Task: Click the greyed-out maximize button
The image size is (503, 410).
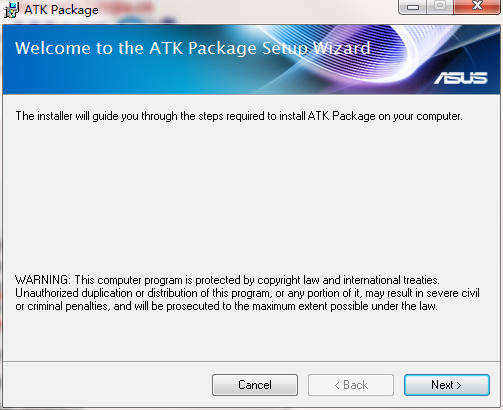Action: click(x=440, y=6)
